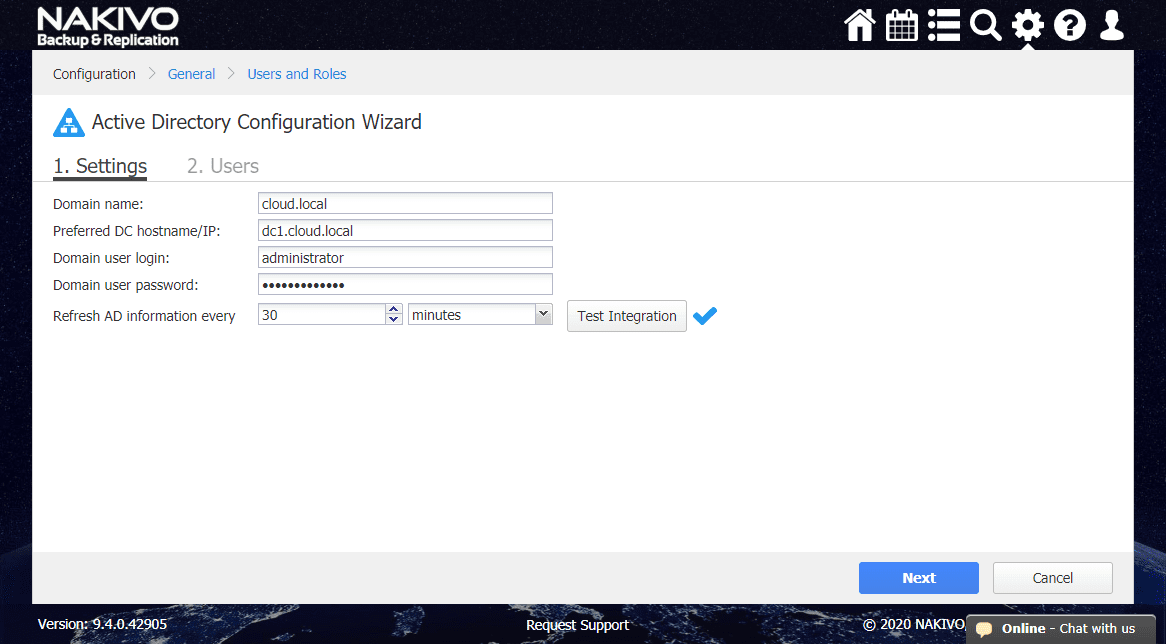
Task: Open the Calendar view icon
Action: click(x=901, y=25)
